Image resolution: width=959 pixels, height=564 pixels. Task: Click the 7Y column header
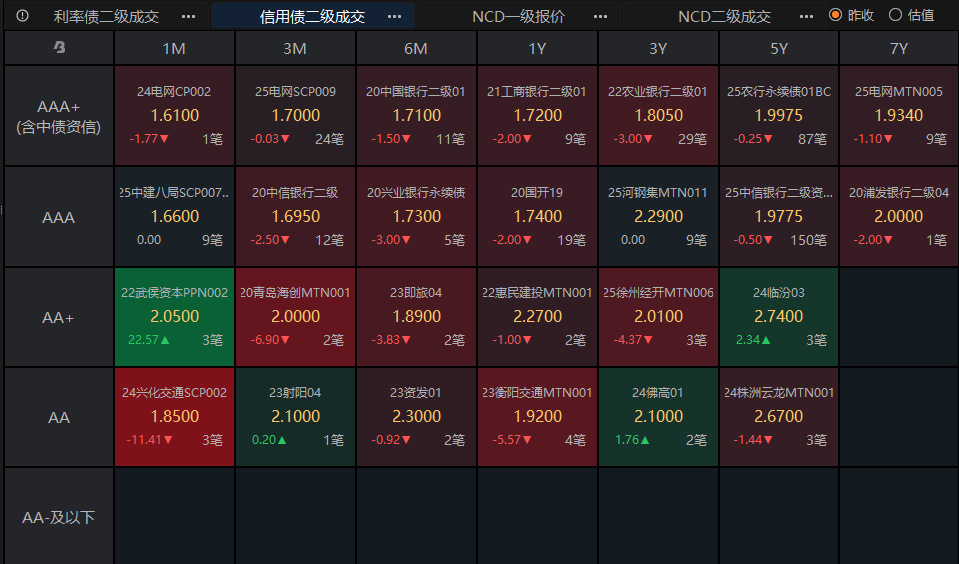pos(899,48)
